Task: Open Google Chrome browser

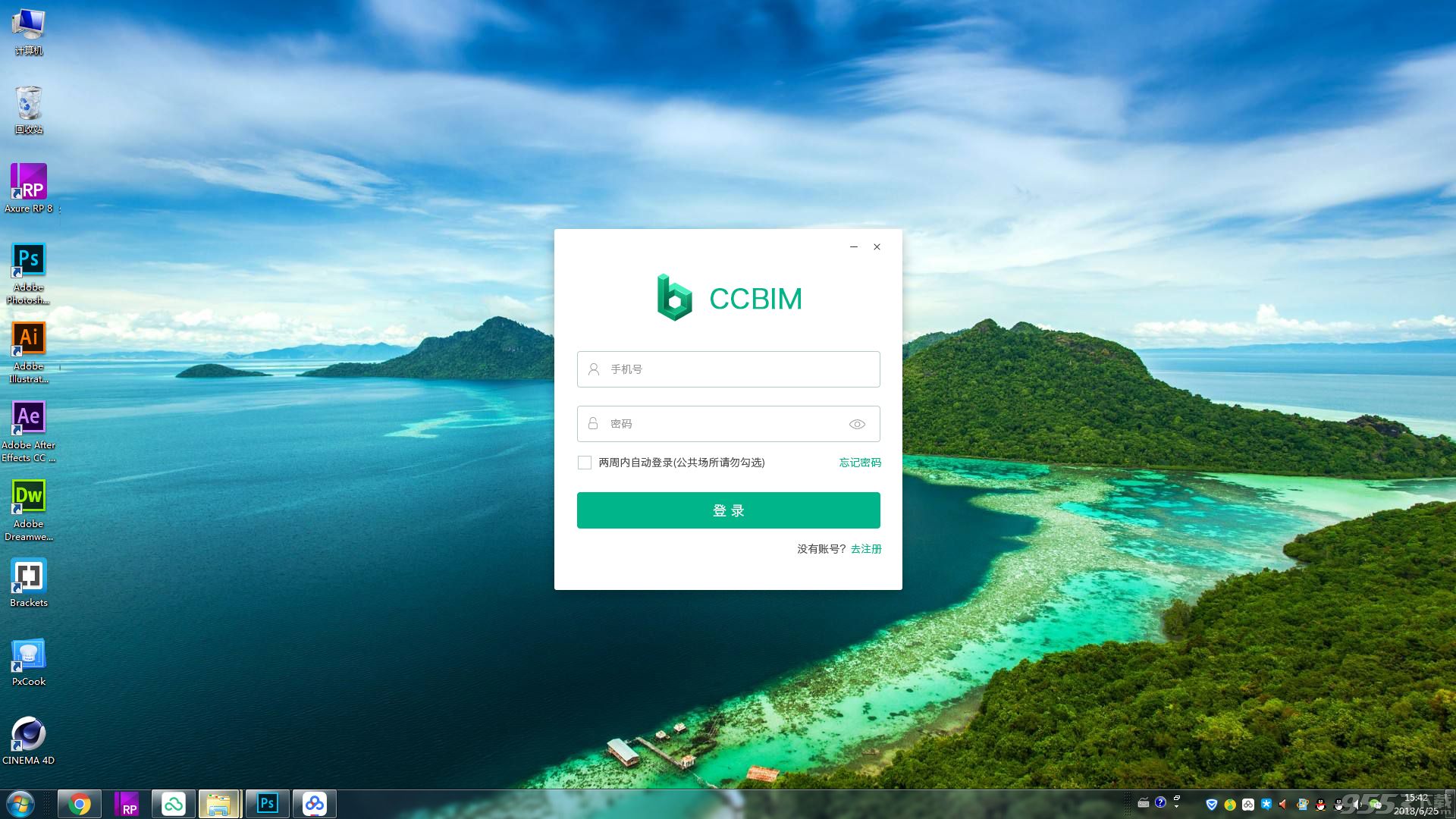Action: (79, 803)
